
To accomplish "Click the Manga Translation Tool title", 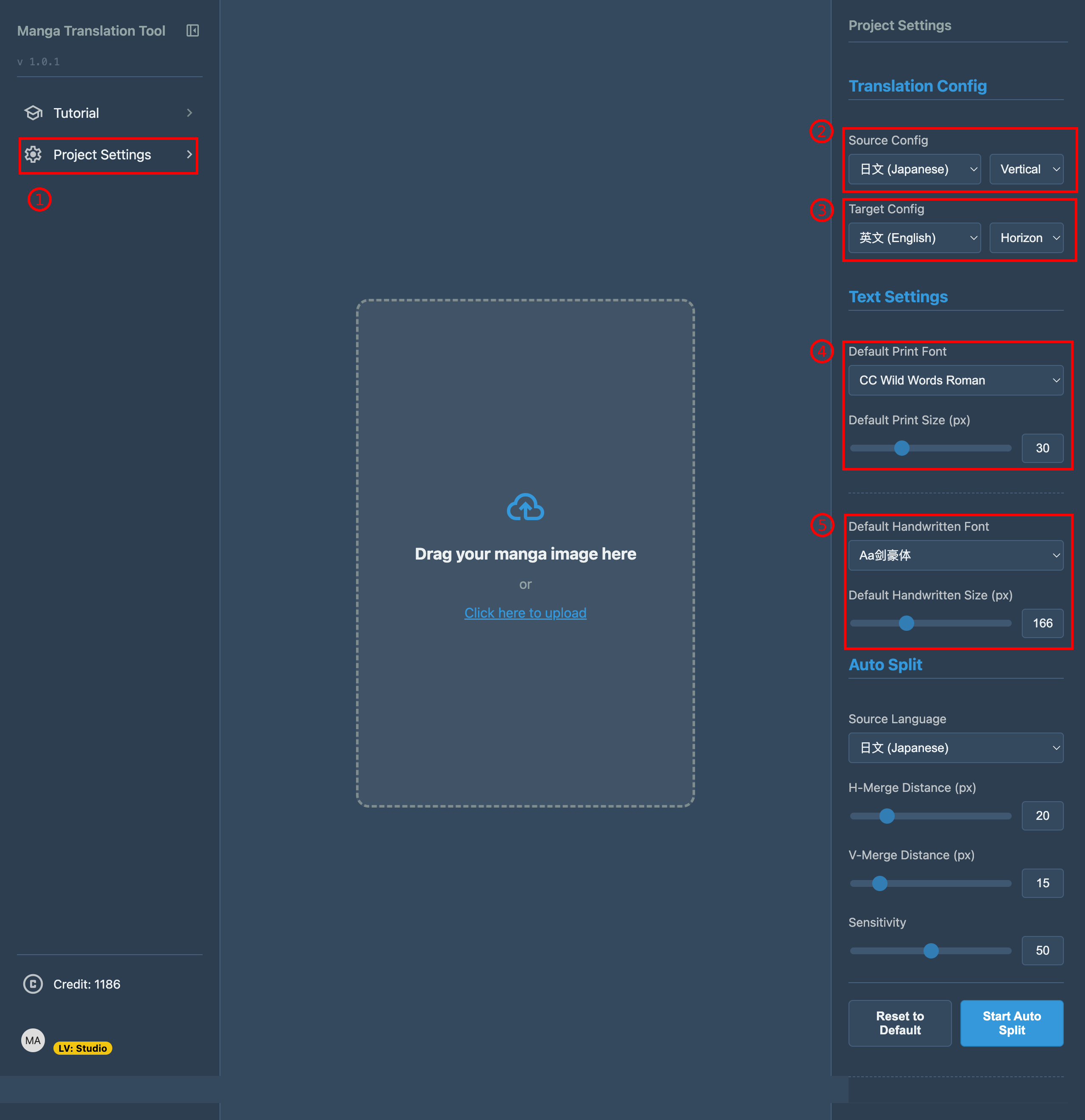I will [x=91, y=31].
